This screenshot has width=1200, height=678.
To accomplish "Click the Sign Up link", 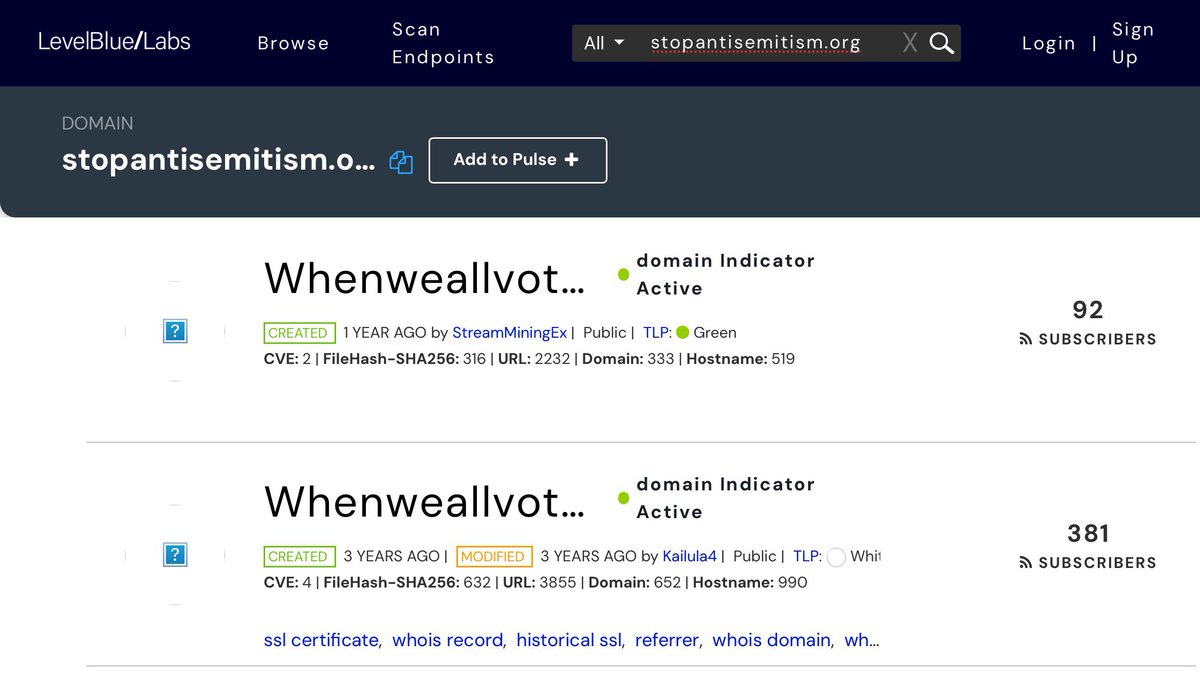I will [1132, 43].
